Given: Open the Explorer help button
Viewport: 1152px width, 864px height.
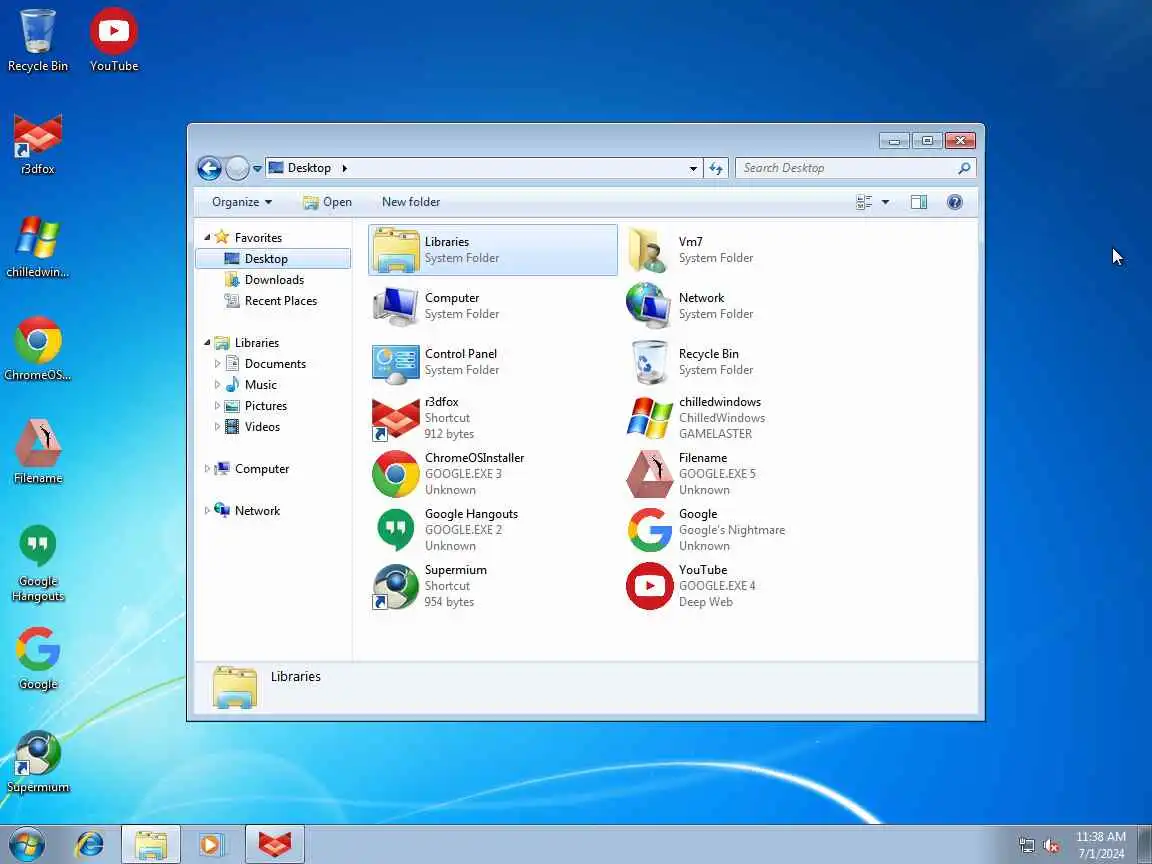Looking at the screenshot, I should (954, 202).
